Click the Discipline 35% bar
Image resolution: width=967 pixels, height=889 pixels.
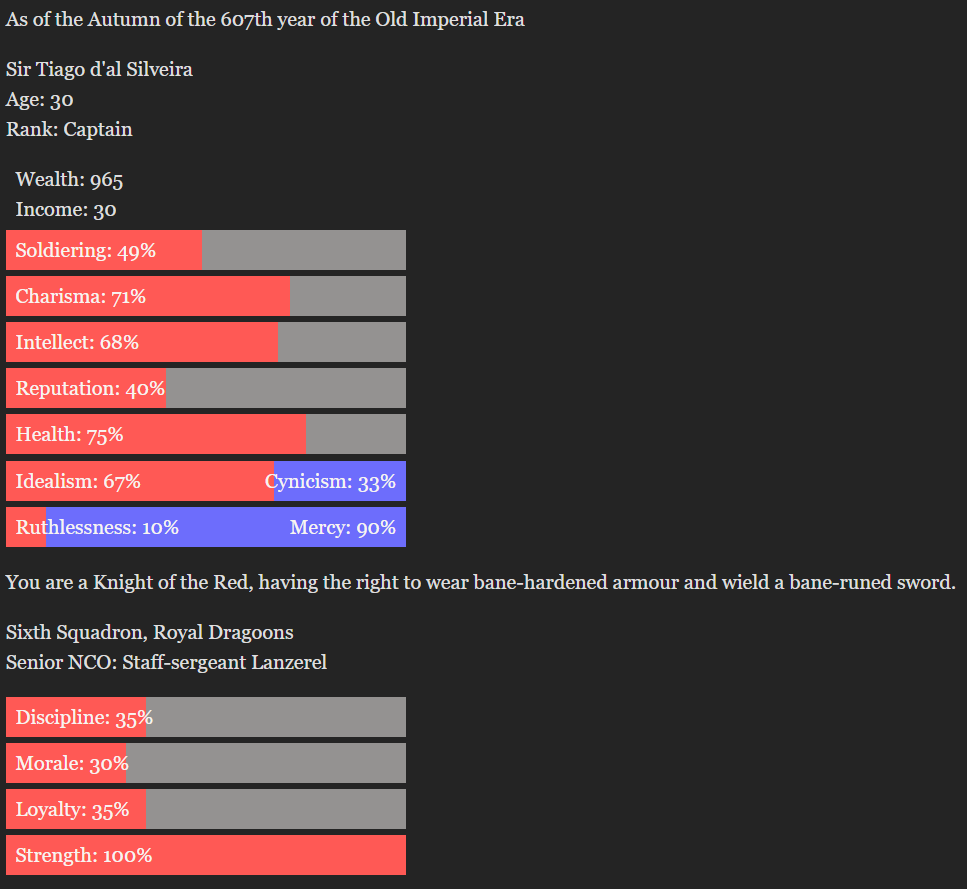click(205, 717)
